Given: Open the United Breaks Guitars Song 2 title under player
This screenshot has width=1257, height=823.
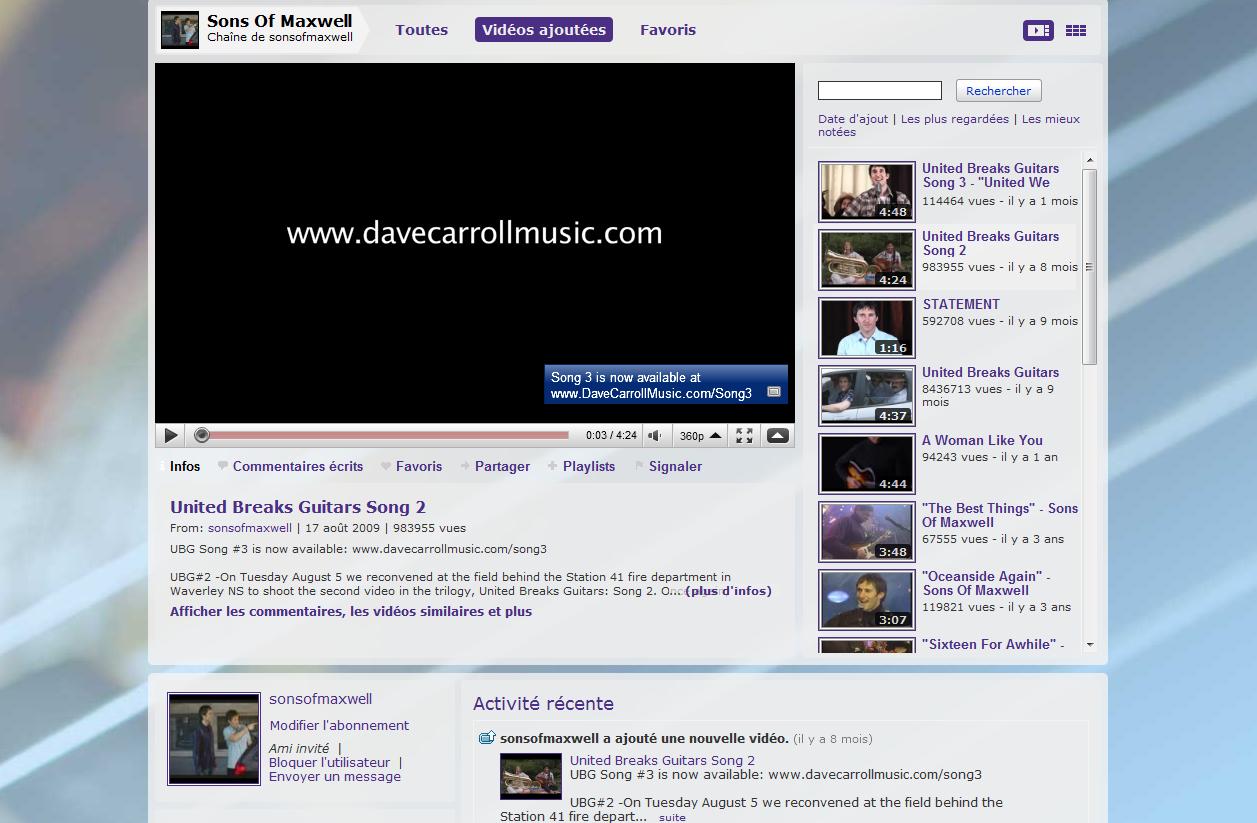Looking at the screenshot, I should [x=298, y=507].
